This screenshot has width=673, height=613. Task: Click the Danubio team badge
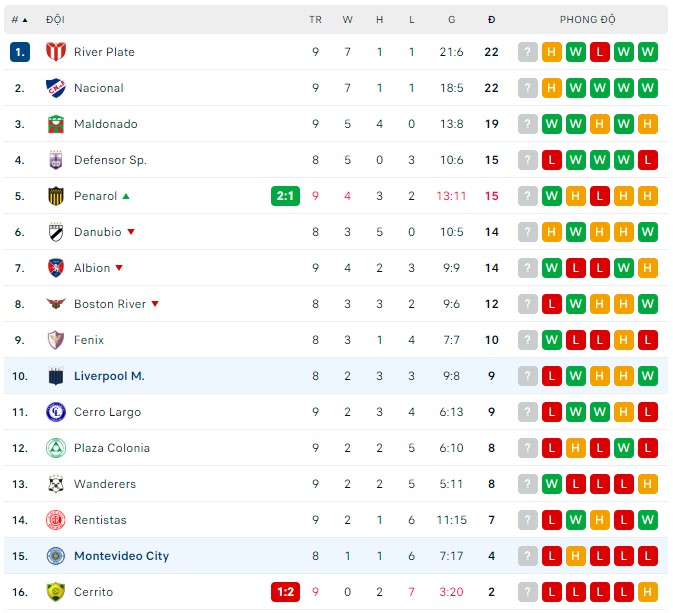click(x=56, y=232)
